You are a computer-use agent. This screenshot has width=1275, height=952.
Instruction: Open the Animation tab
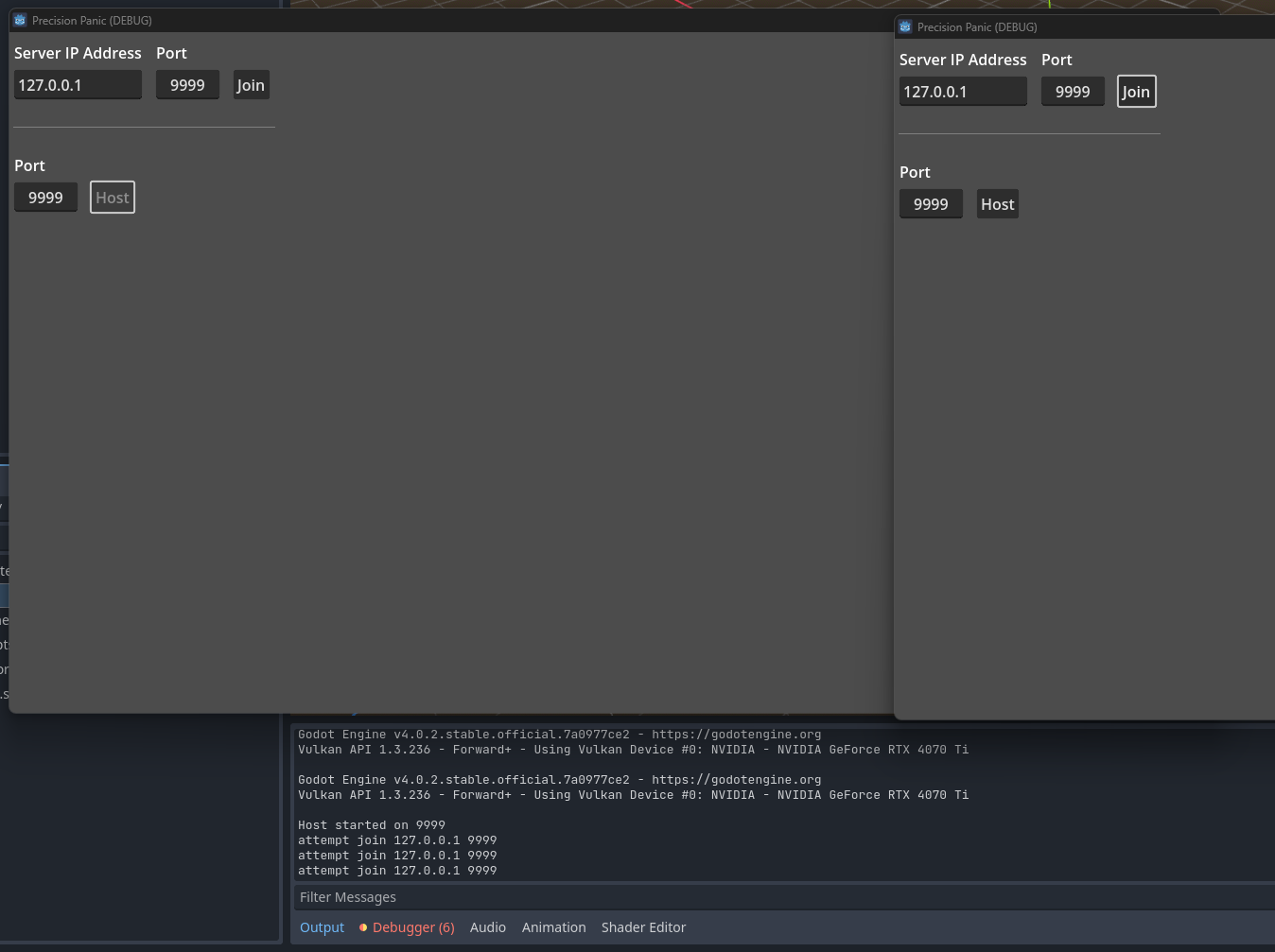point(553,927)
